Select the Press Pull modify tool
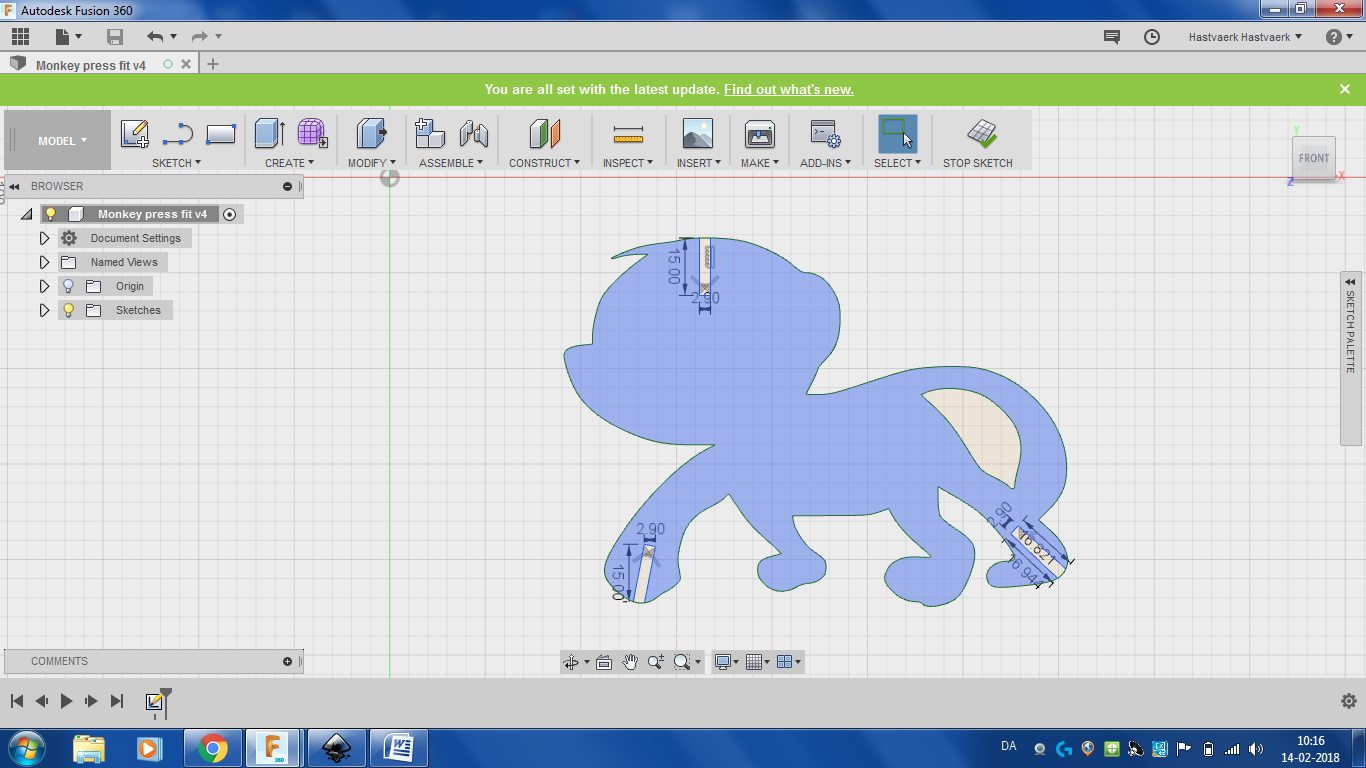The height and width of the screenshot is (768, 1366). pyautogui.click(x=372, y=133)
